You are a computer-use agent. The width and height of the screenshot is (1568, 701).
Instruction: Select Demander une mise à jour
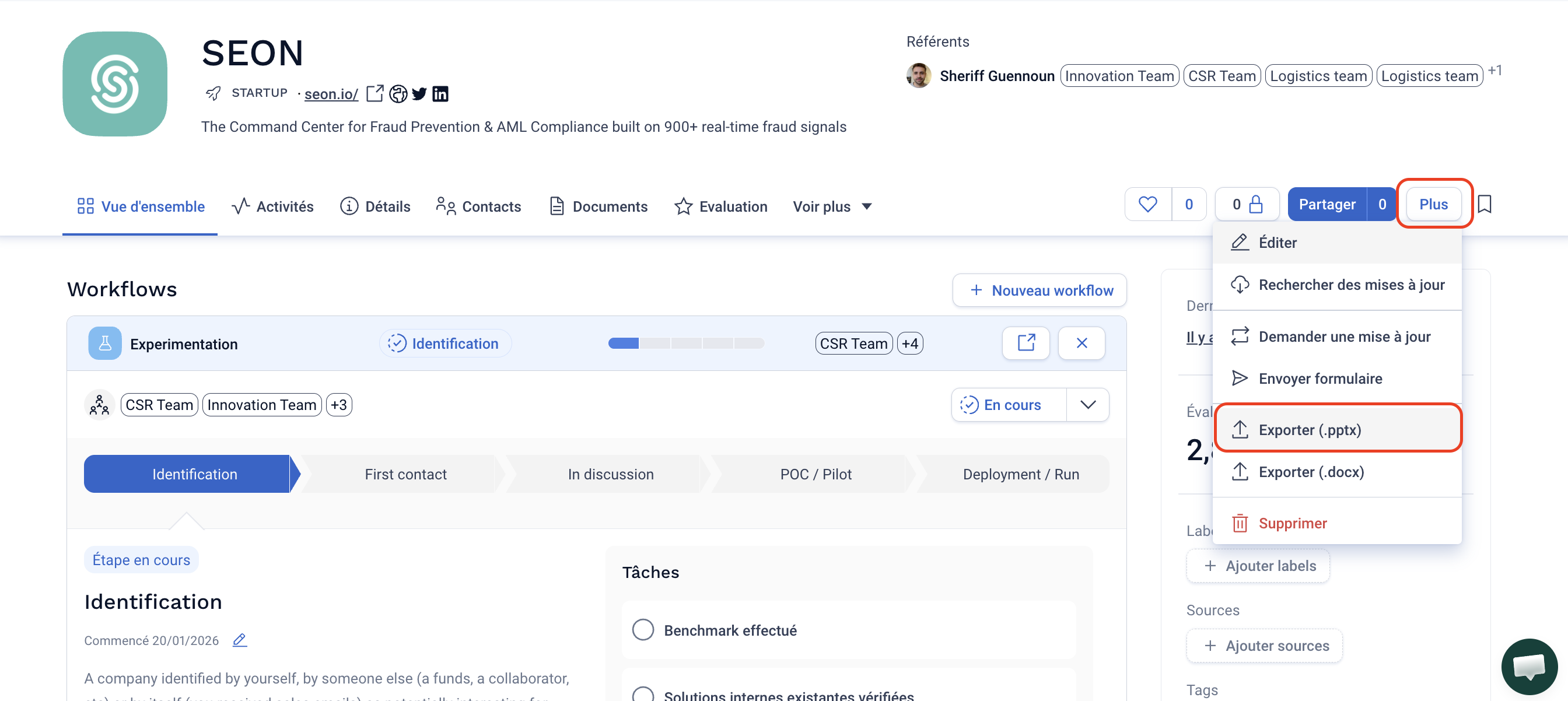[x=1338, y=337]
